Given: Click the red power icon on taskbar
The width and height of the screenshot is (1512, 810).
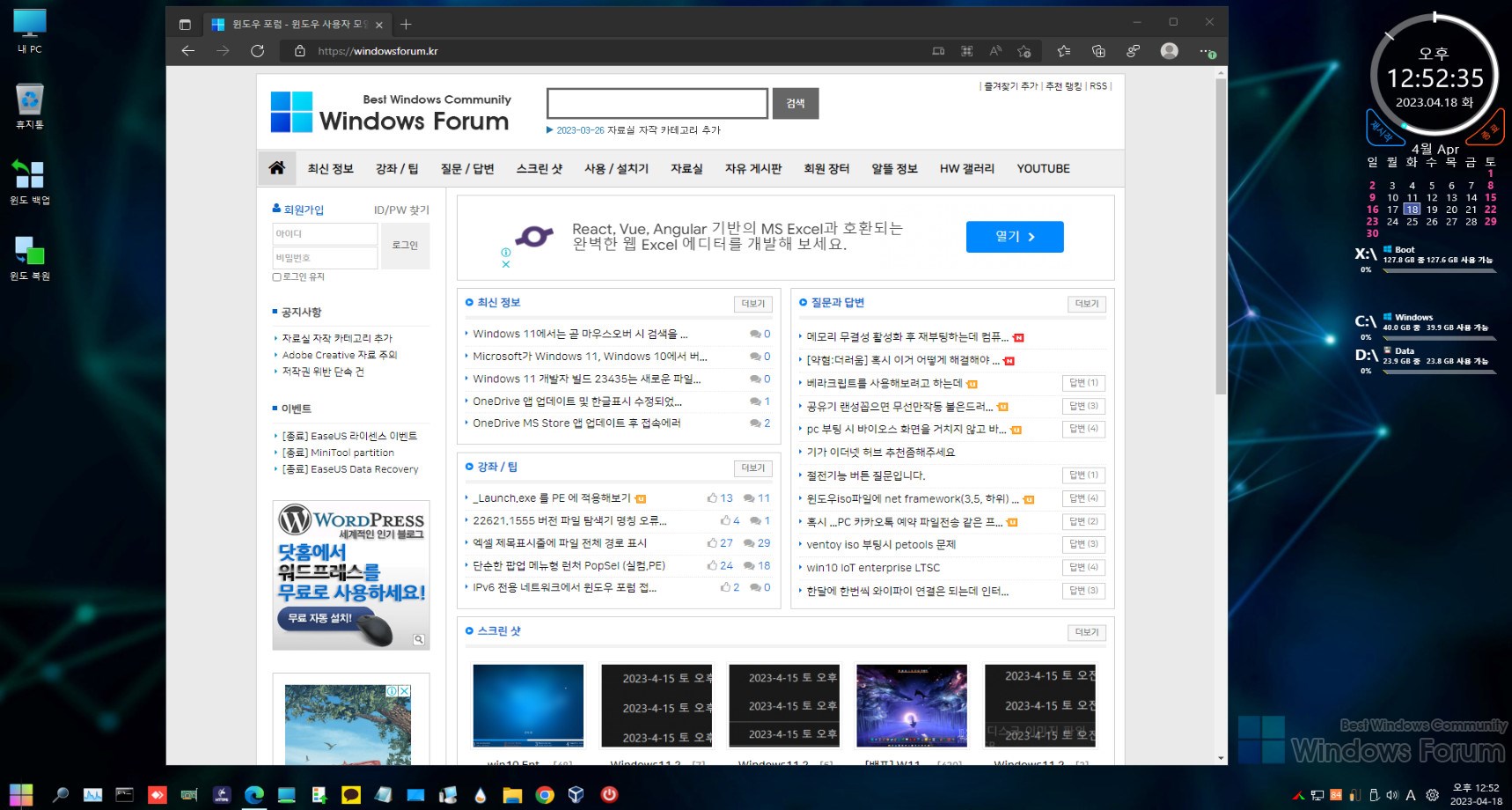Looking at the screenshot, I should [x=609, y=795].
